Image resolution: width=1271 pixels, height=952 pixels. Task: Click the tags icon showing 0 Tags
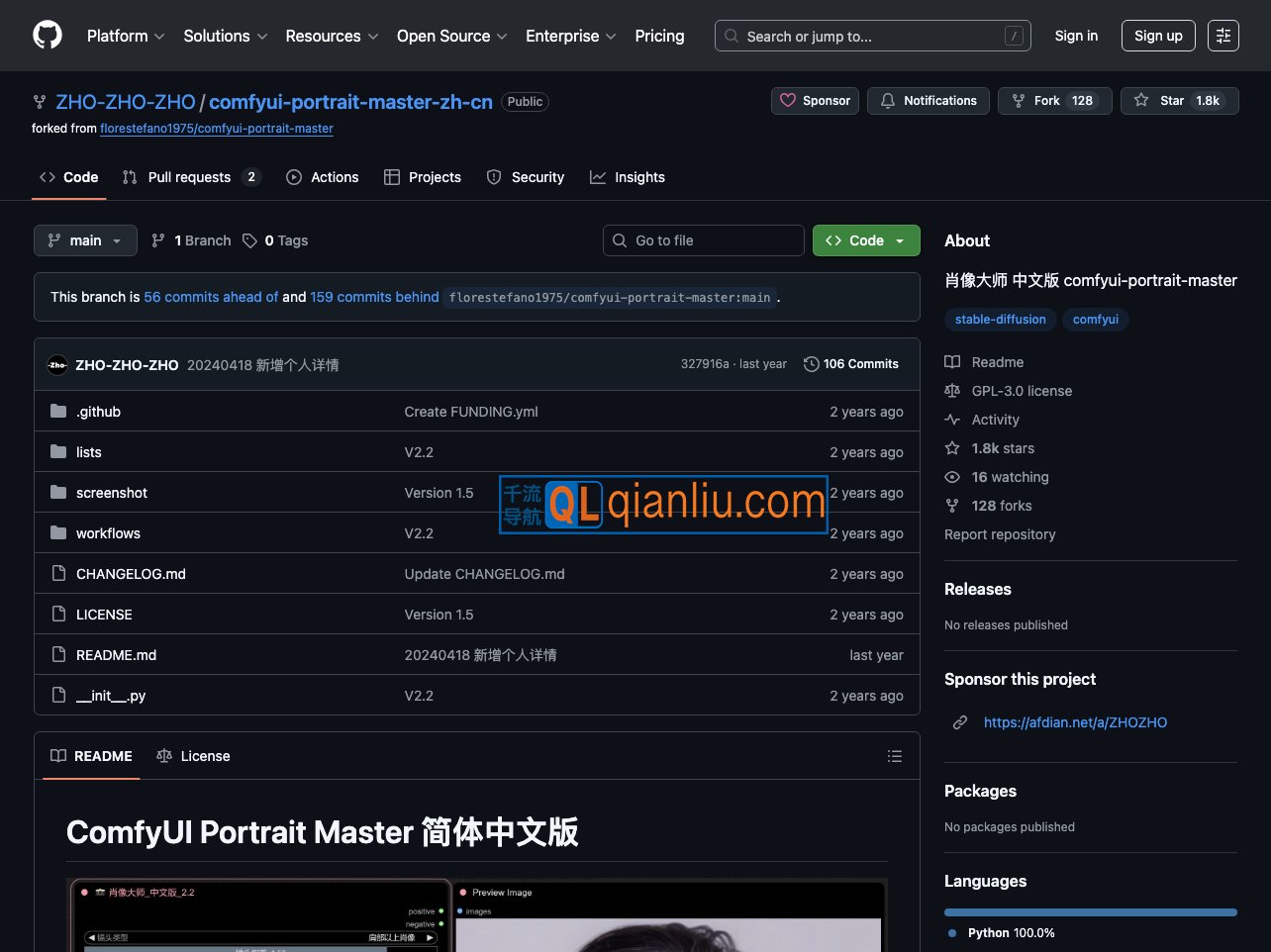pyautogui.click(x=250, y=240)
